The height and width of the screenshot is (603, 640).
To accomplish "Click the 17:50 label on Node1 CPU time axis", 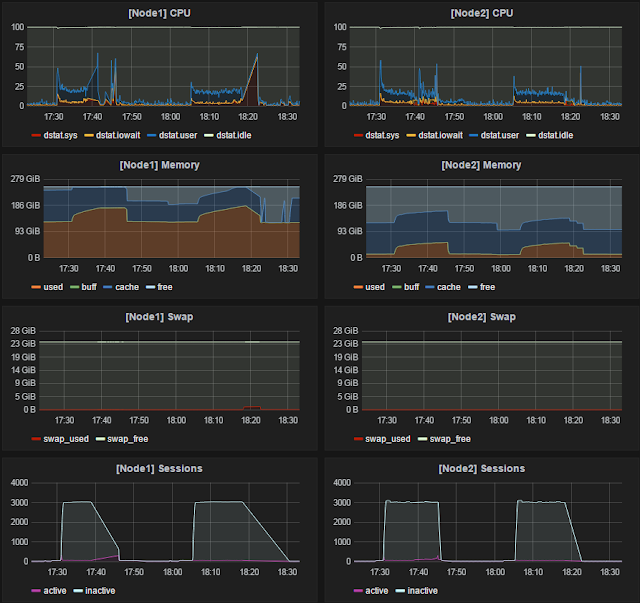I will tap(131, 117).
